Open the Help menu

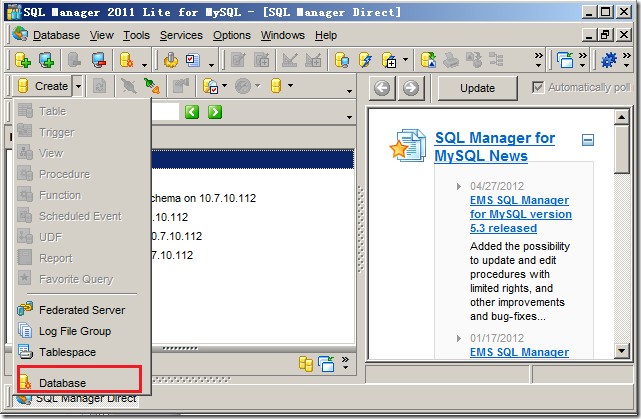326,36
